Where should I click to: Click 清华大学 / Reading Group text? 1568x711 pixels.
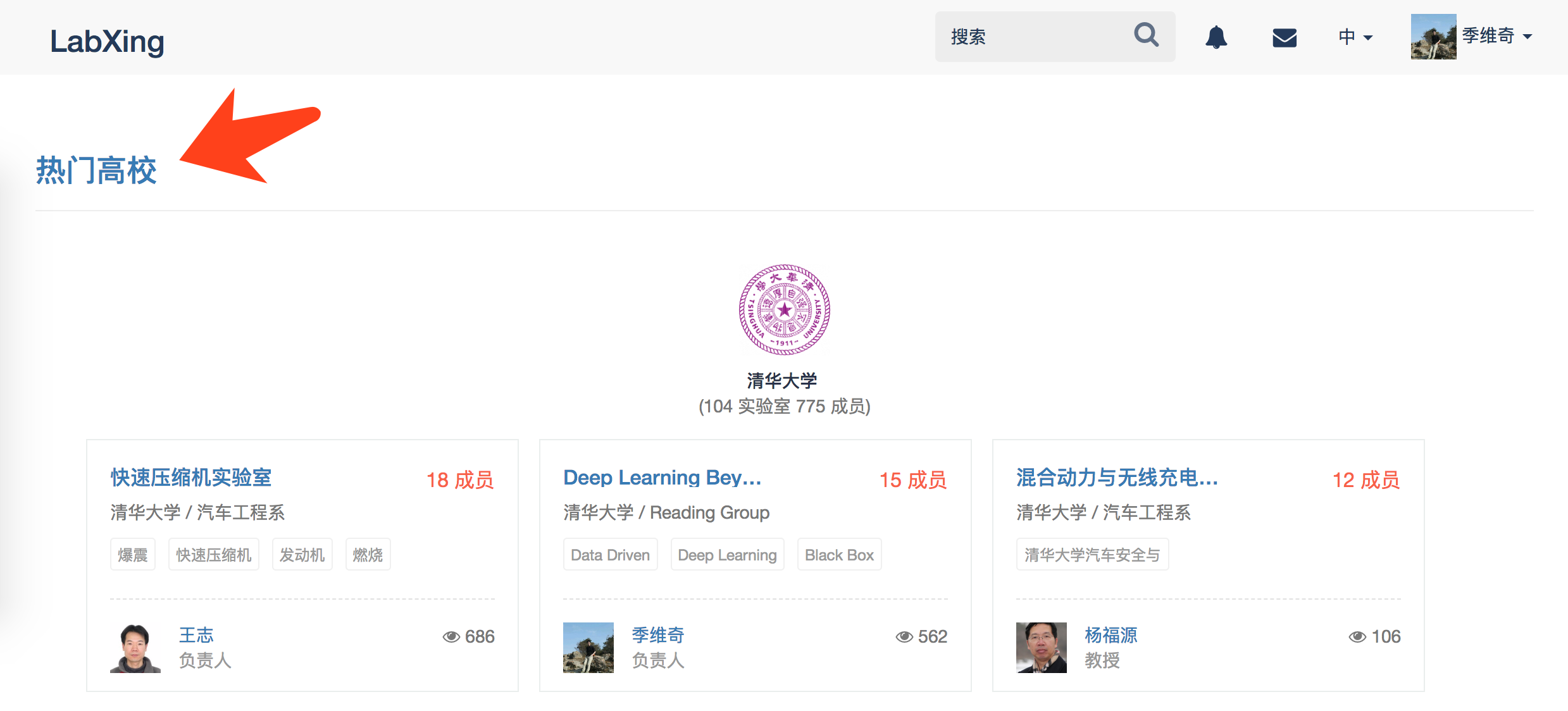(666, 512)
